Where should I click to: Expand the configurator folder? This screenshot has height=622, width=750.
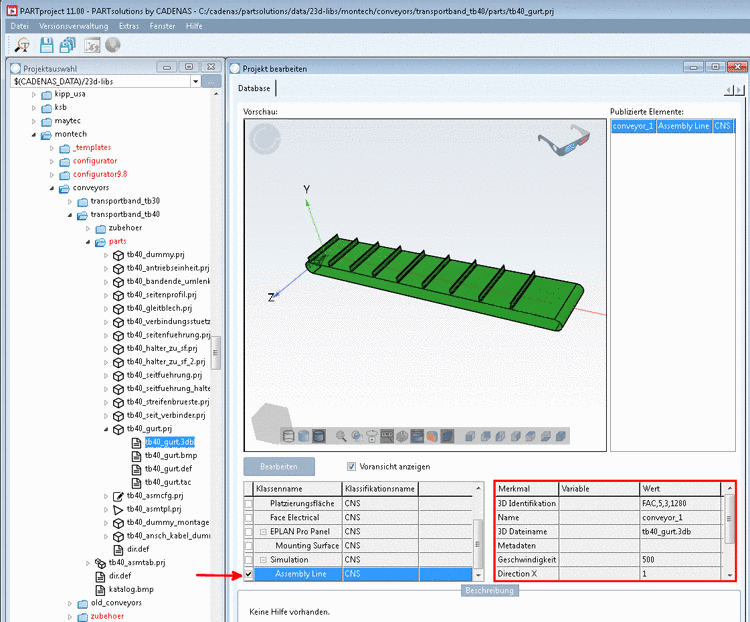pyautogui.click(x=52, y=161)
